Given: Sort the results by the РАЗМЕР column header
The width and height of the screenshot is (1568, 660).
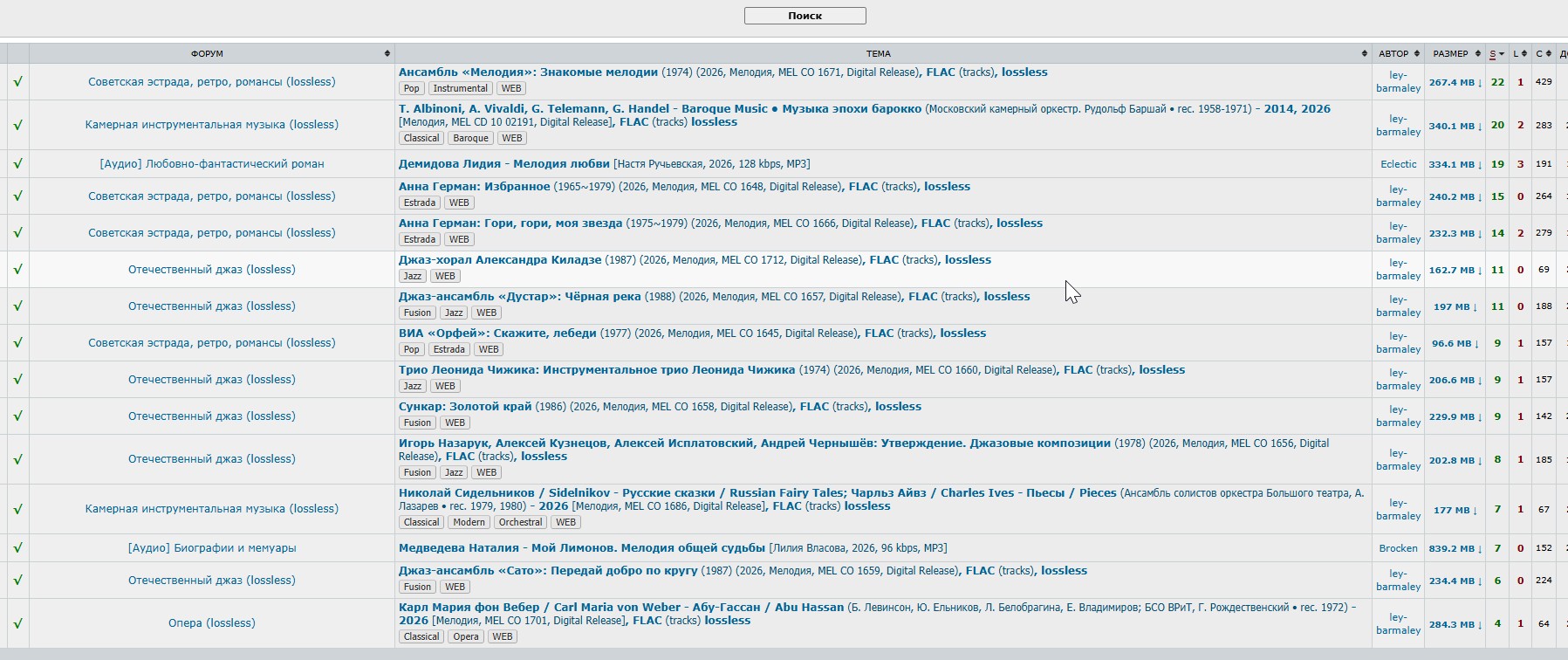Looking at the screenshot, I should (1450, 54).
